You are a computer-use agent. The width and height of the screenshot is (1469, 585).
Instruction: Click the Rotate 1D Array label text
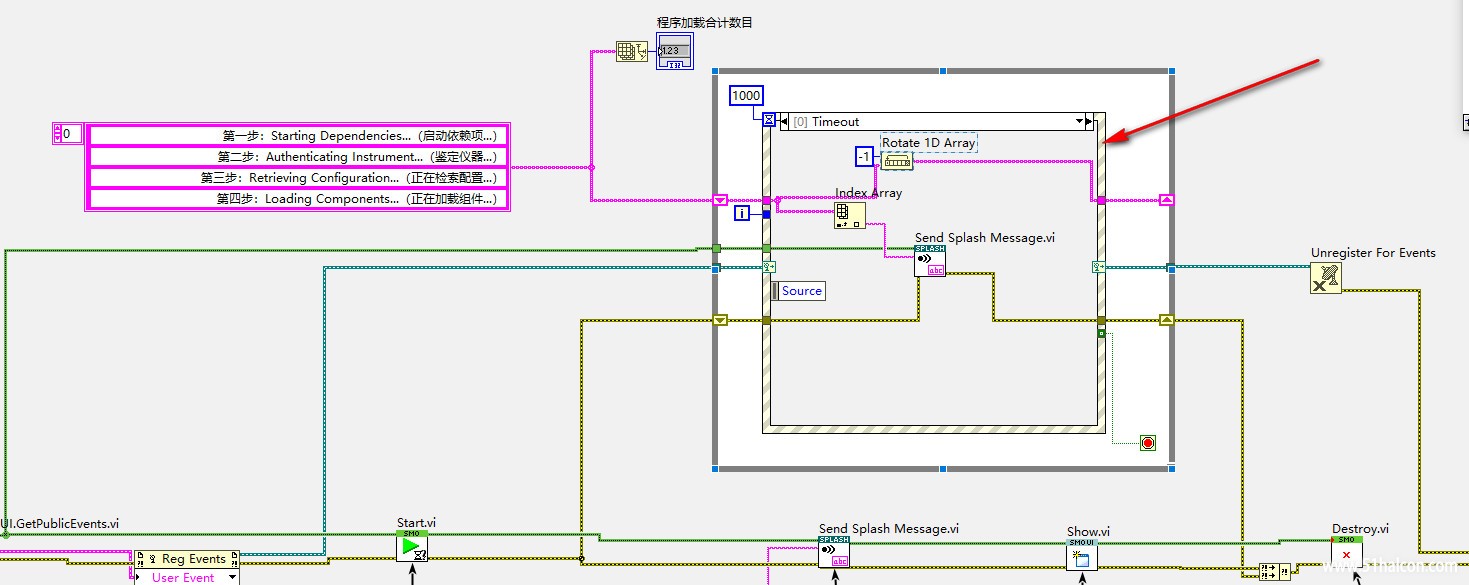928,143
